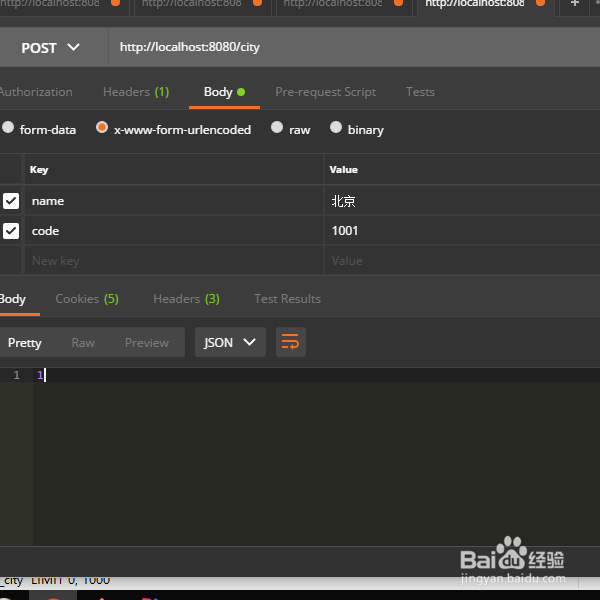Viewport: 600px width, 600px height.
Task: Uncheck the code parameter checkbox
Action: (11, 231)
